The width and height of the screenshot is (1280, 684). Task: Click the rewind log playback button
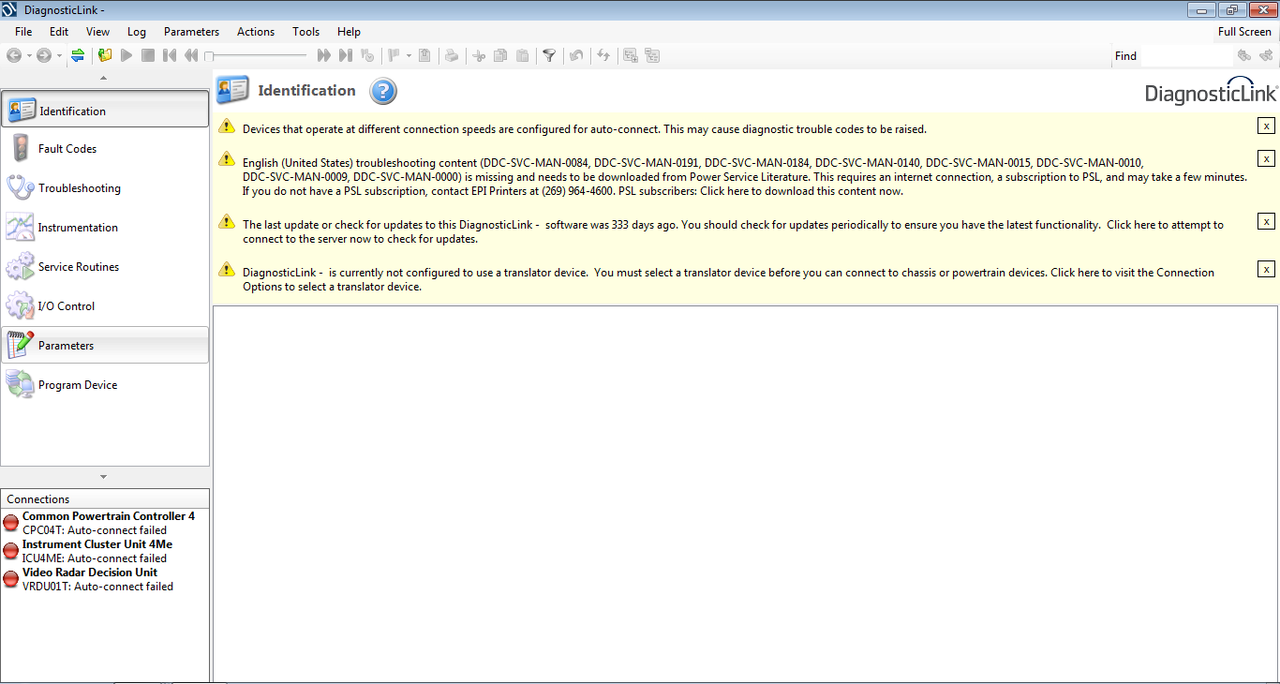[191, 56]
